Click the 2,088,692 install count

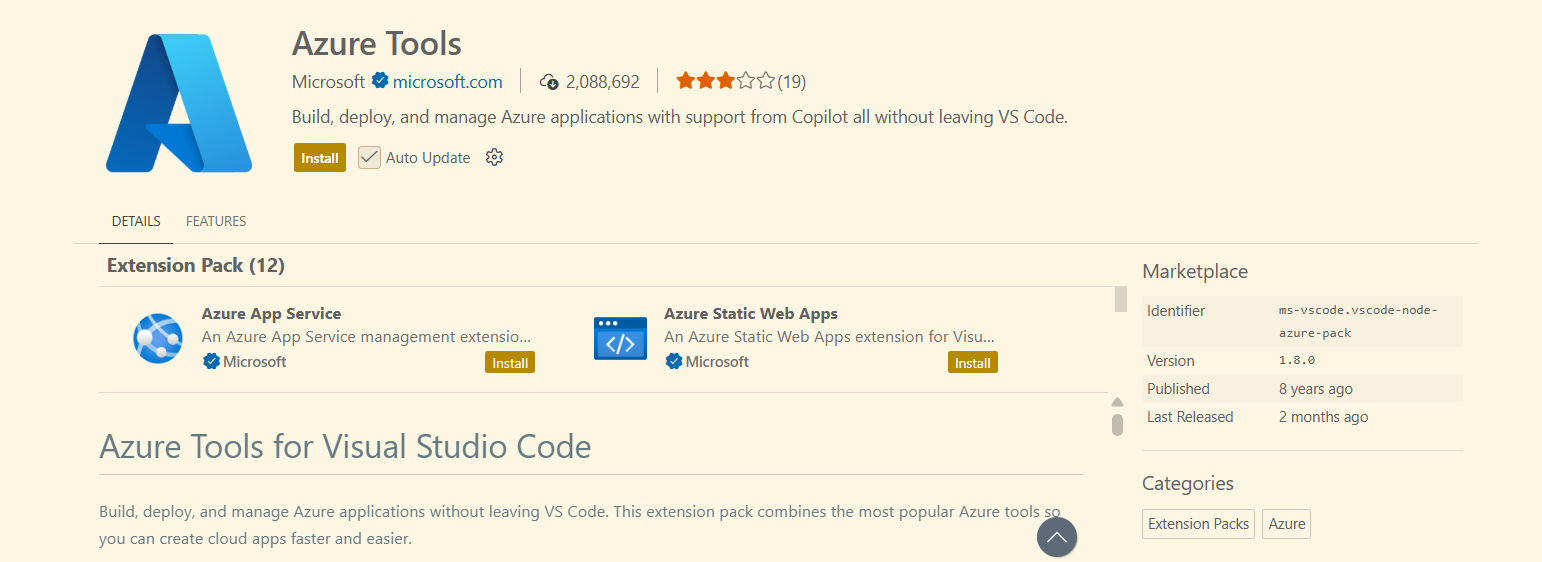point(602,82)
